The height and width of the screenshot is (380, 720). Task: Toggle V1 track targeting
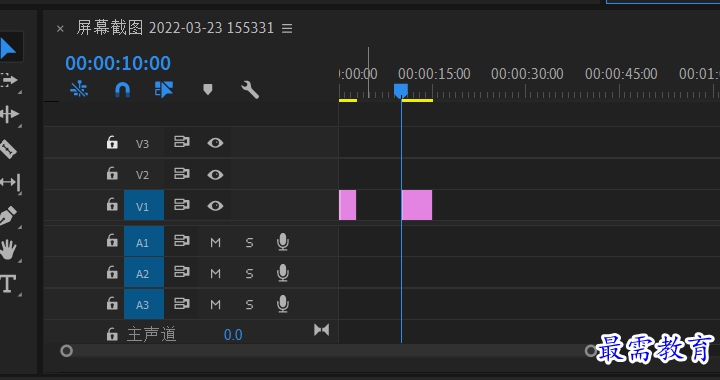[144, 206]
